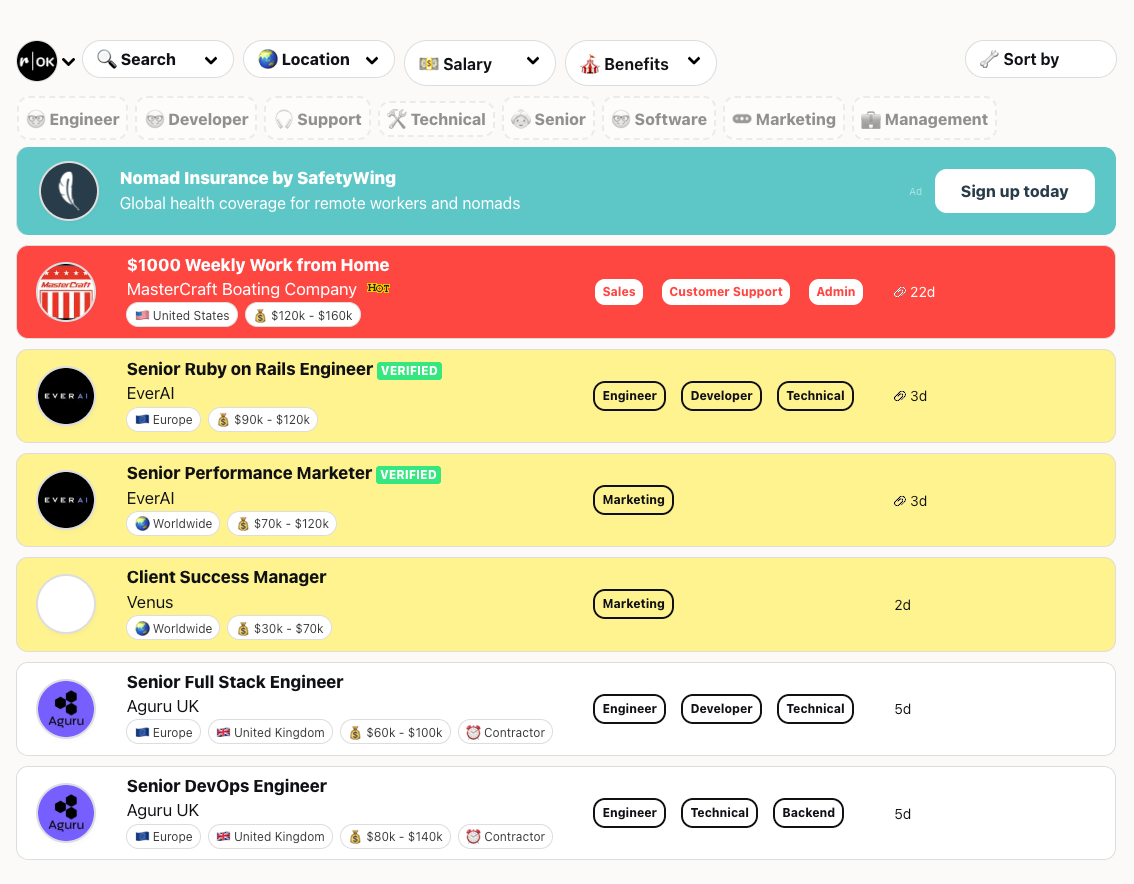Click the $80k - $140k salary badge

pyautogui.click(x=396, y=836)
